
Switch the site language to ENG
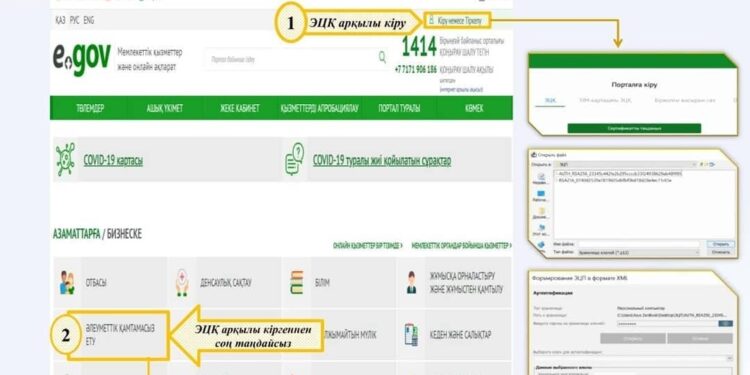tap(89, 21)
